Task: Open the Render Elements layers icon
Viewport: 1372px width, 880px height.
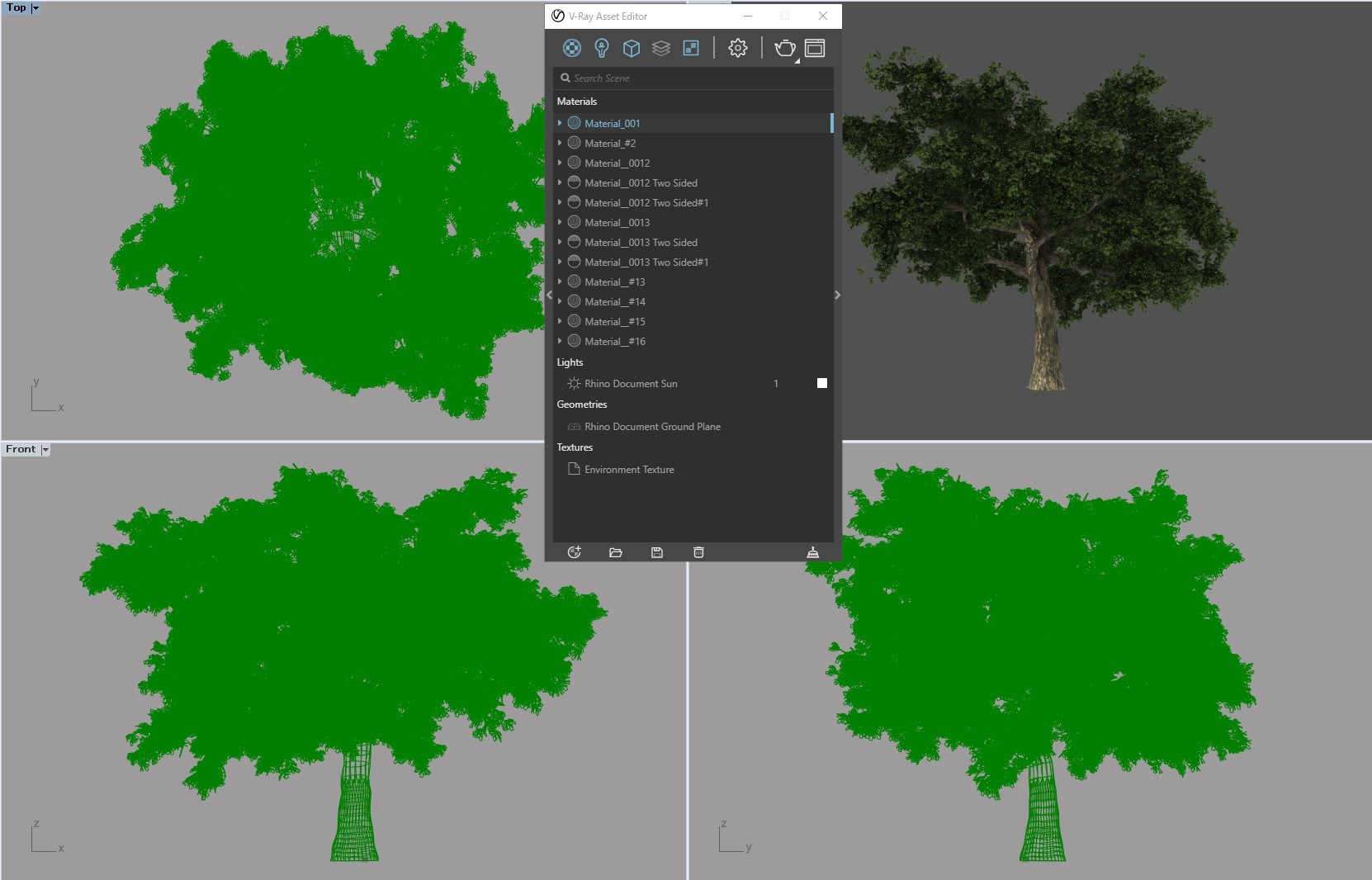Action: tap(661, 48)
